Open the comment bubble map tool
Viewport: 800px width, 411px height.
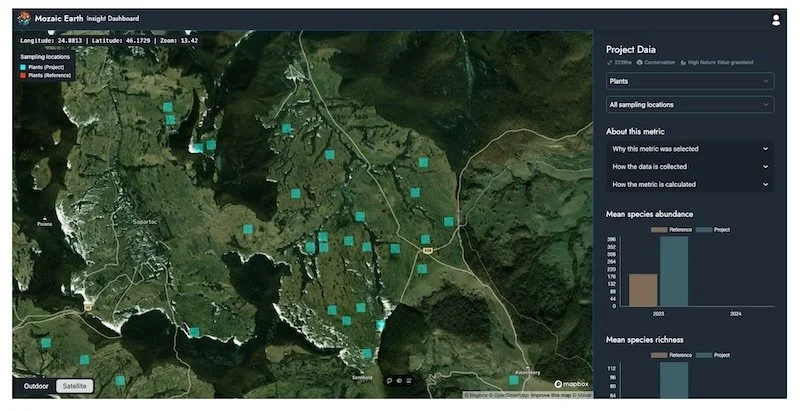(x=389, y=380)
